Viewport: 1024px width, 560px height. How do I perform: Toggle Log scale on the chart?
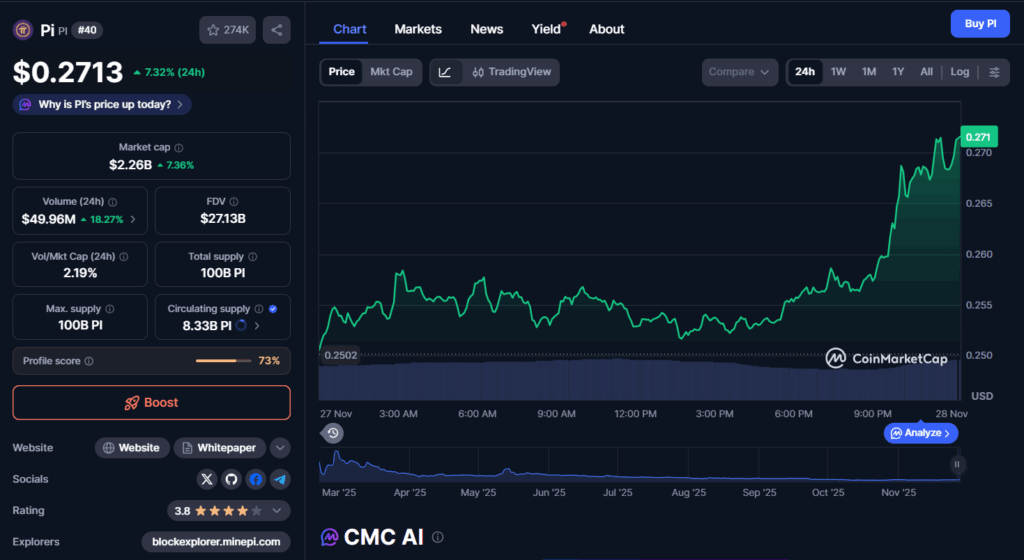click(960, 72)
